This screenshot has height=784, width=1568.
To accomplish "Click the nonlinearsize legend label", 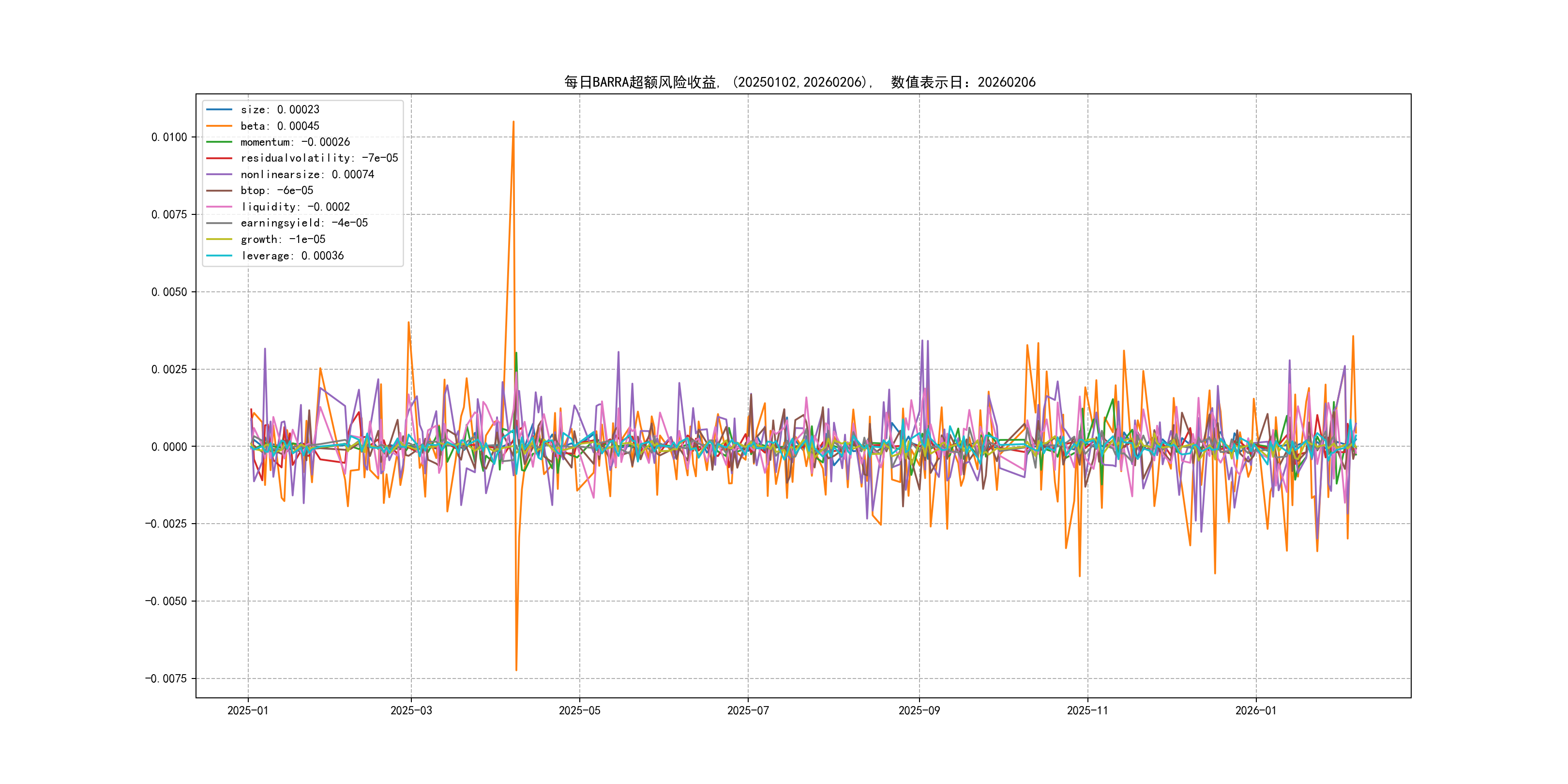I will tap(307, 175).
